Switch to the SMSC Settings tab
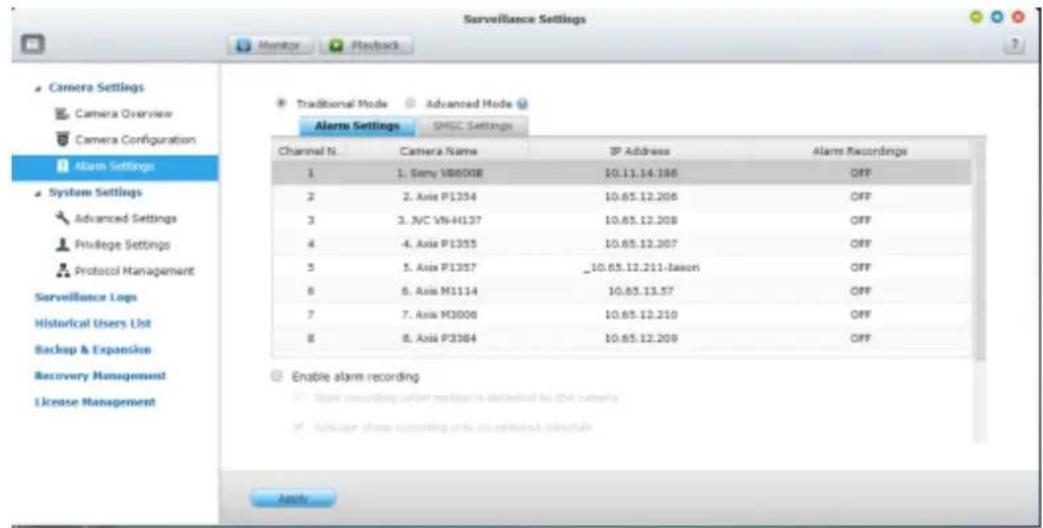The height and width of the screenshot is (528, 1043). coord(471,126)
